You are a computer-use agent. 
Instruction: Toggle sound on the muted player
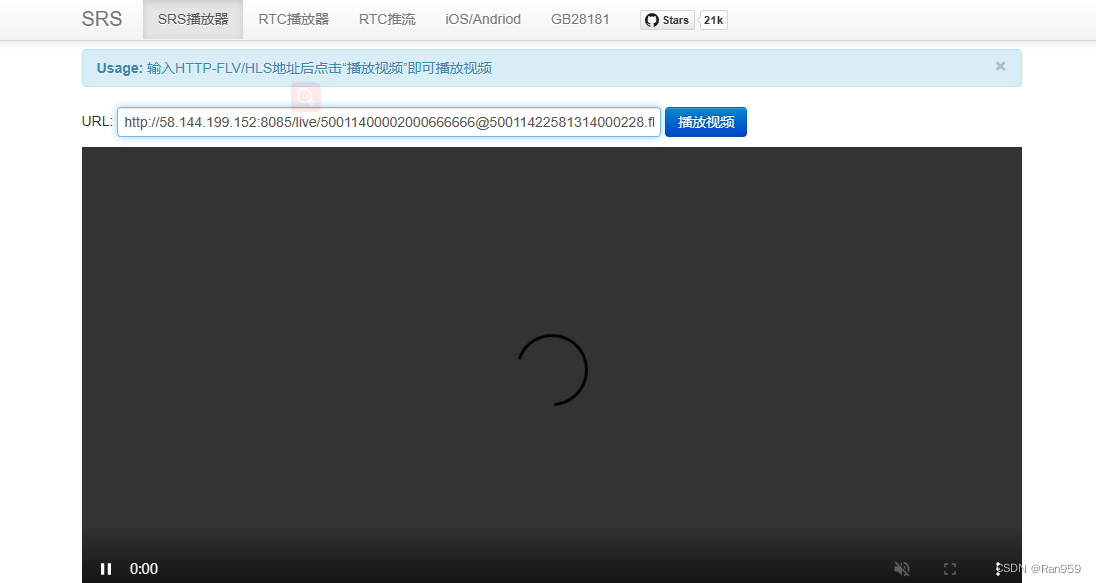pyautogui.click(x=902, y=568)
